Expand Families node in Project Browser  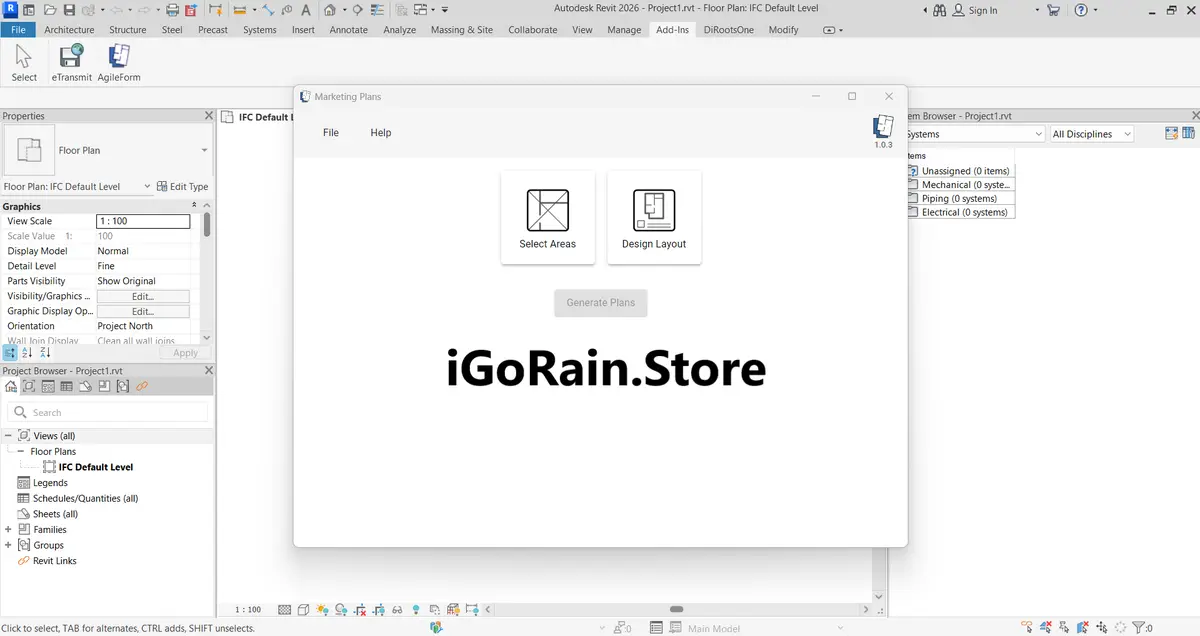tap(8, 530)
